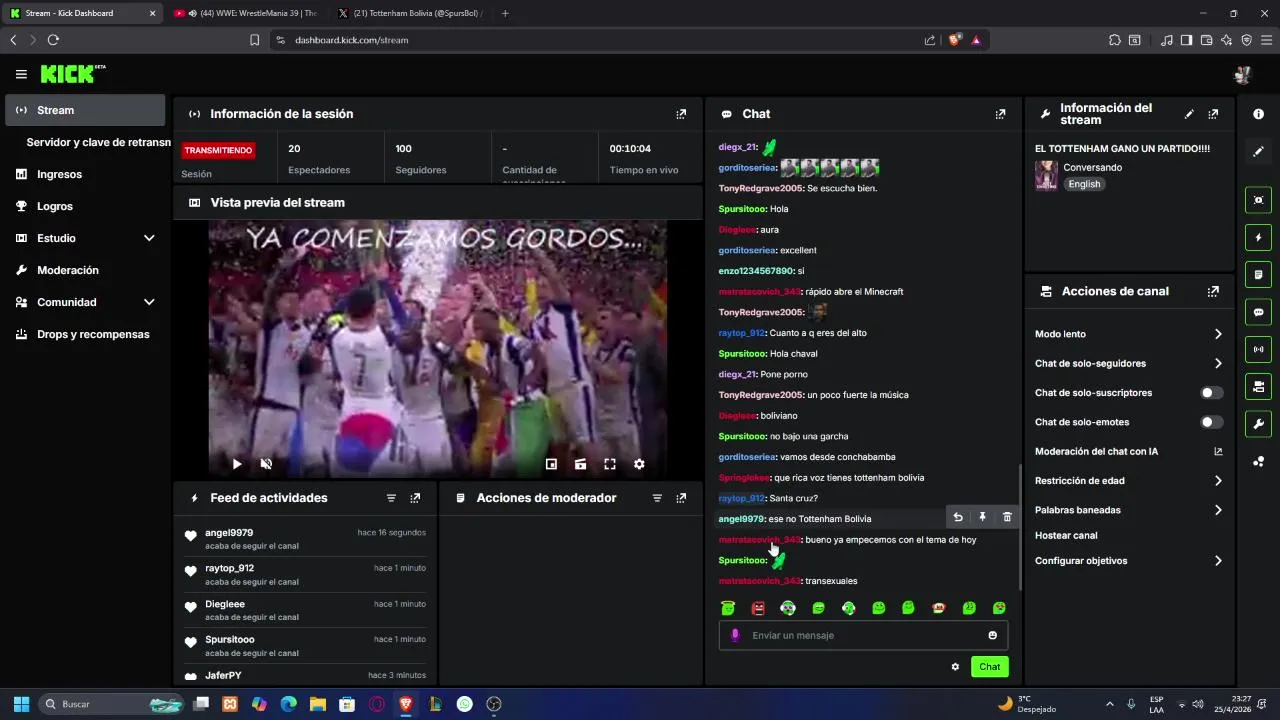Filter the Acciones de moderador list
The width and height of the screenshot is (1280, 720).
coord(657,498)
